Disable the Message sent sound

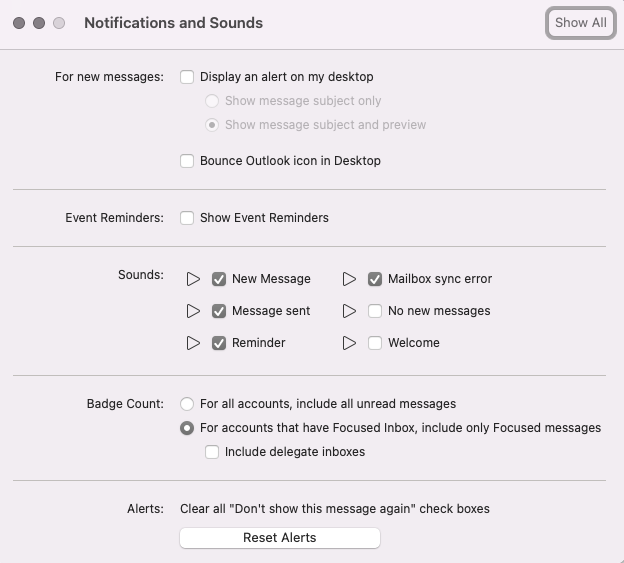pos(219,311)
